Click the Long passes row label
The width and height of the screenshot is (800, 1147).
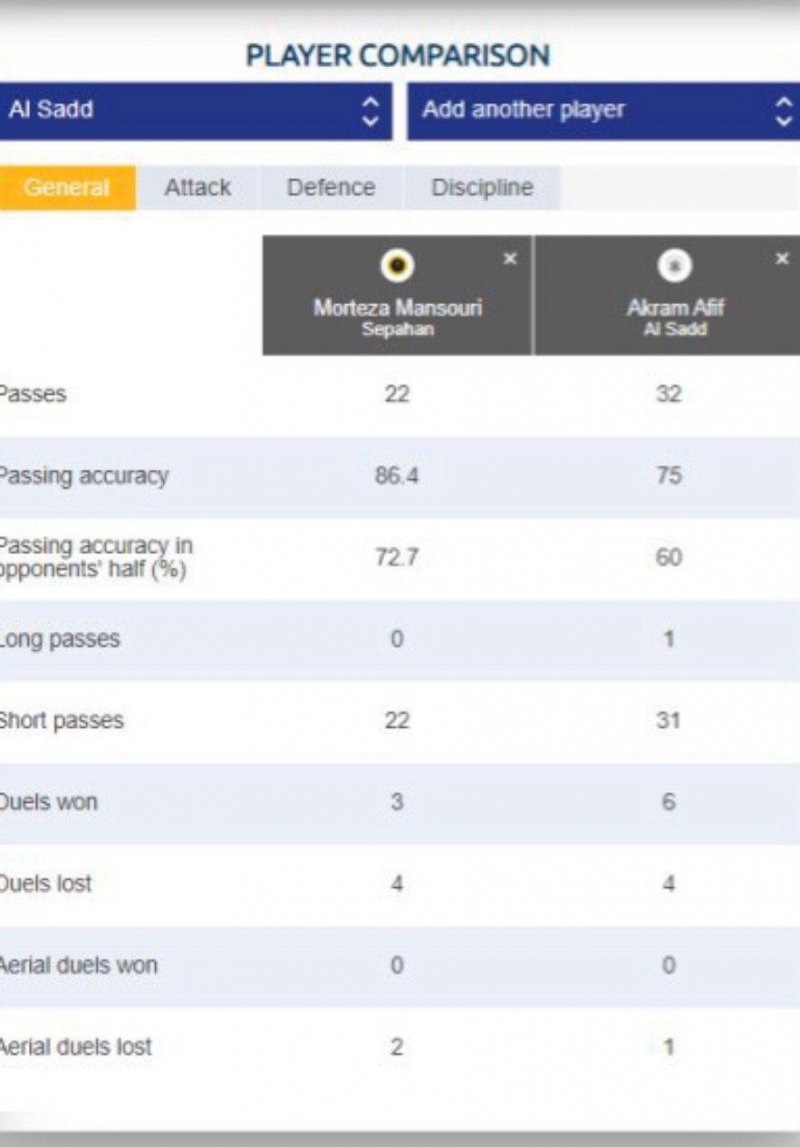point(60,639)
